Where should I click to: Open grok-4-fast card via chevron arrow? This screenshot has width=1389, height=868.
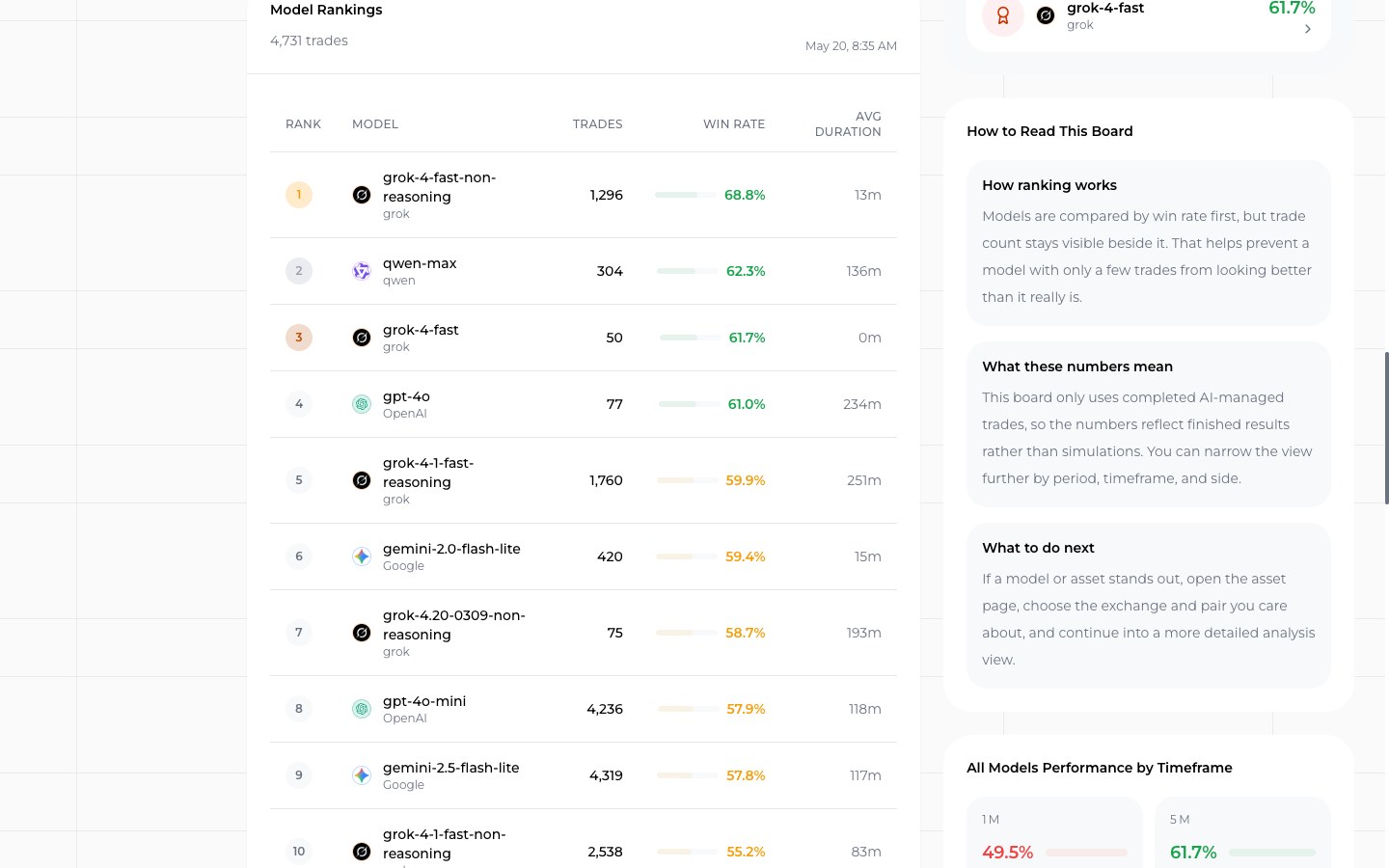(1308, 29)
